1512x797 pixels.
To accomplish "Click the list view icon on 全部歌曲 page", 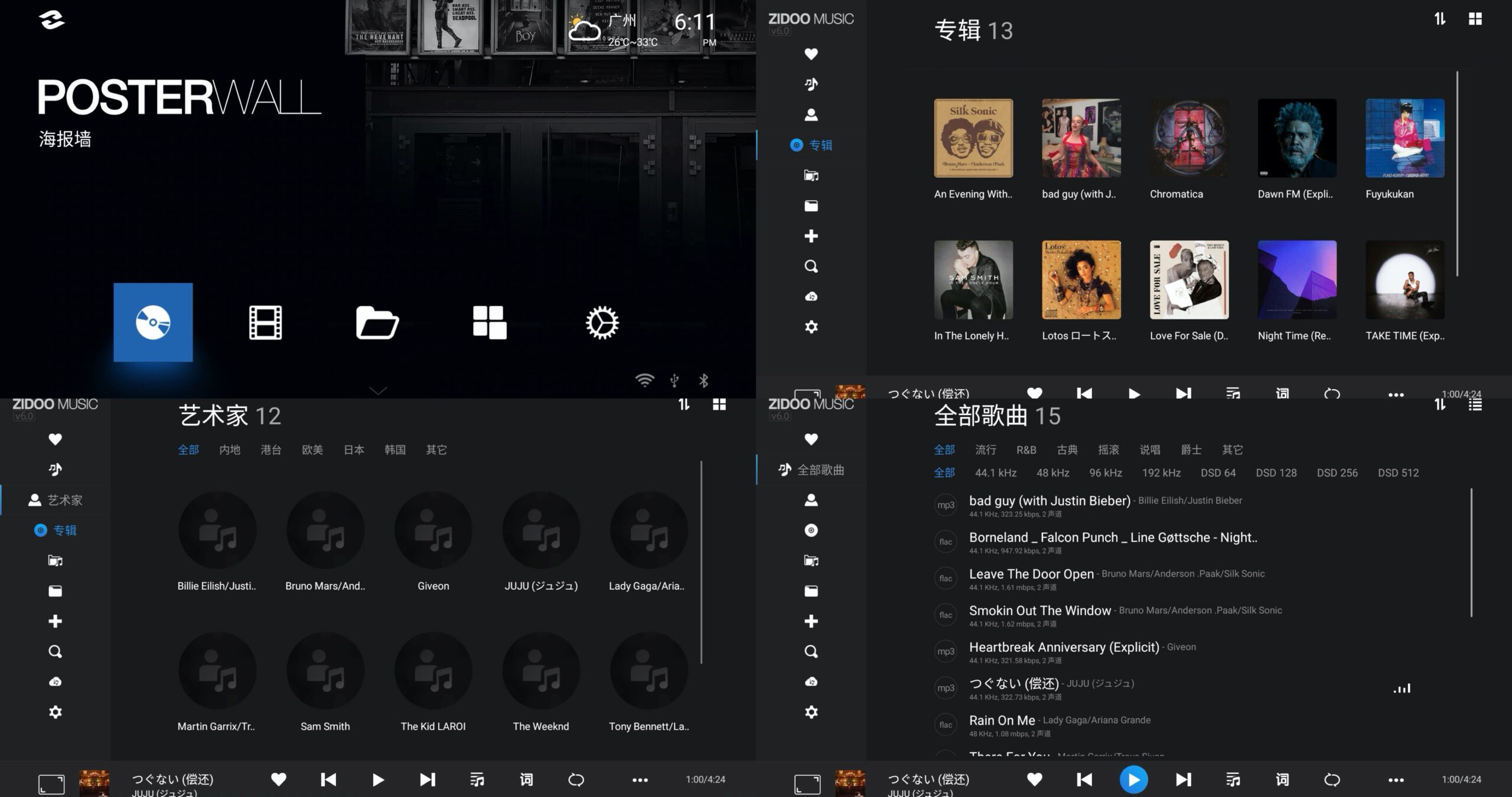I will point(1475,404).
